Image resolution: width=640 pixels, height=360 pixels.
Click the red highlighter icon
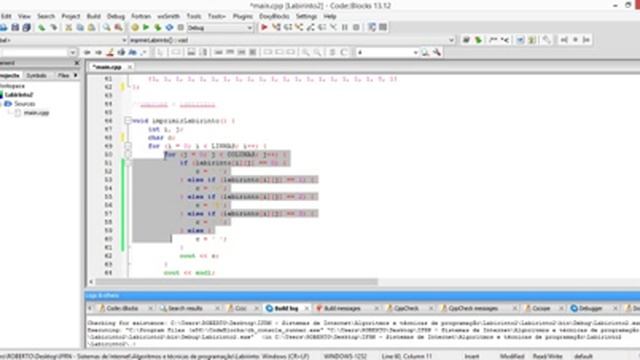coord(110,52)
